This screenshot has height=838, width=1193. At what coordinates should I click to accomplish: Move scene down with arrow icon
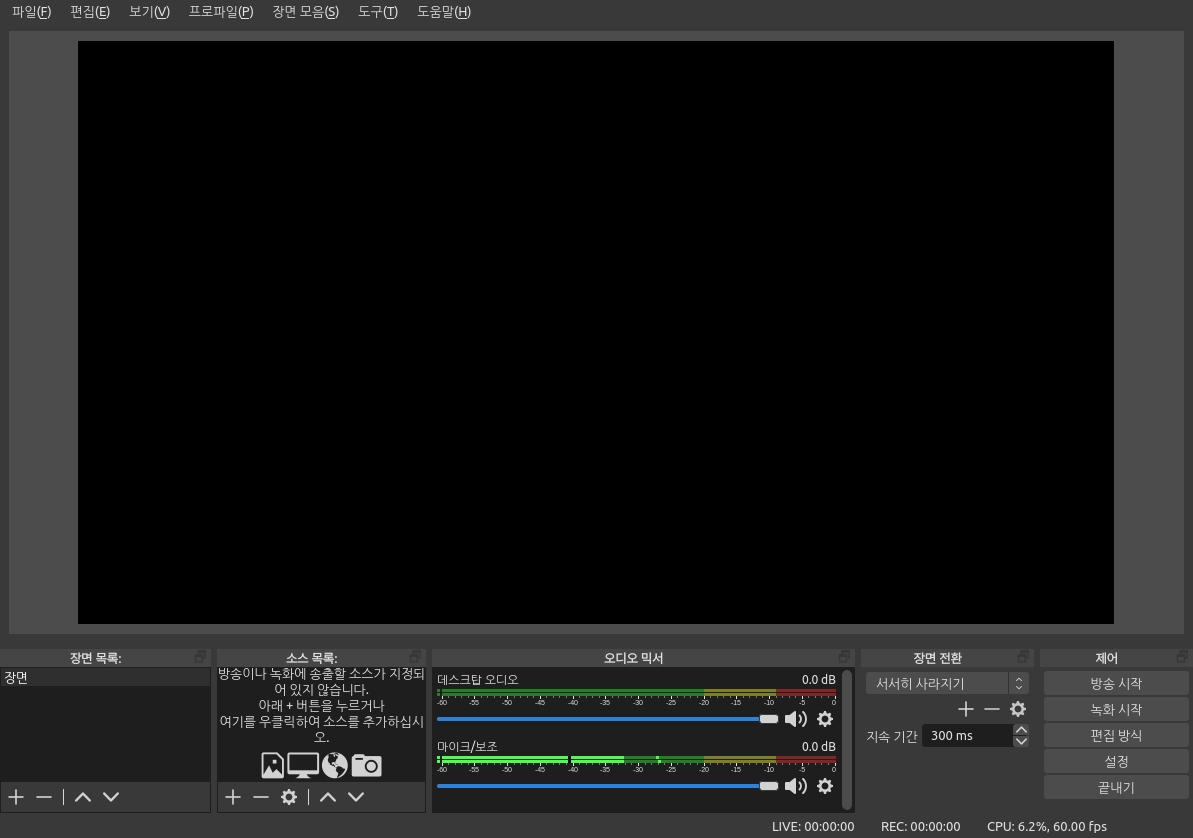pos(111,797)
